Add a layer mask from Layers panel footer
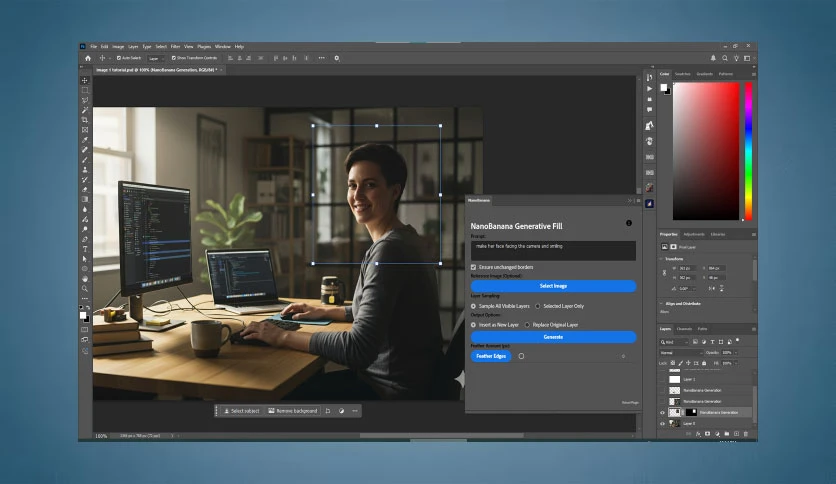 pos(708,434)
